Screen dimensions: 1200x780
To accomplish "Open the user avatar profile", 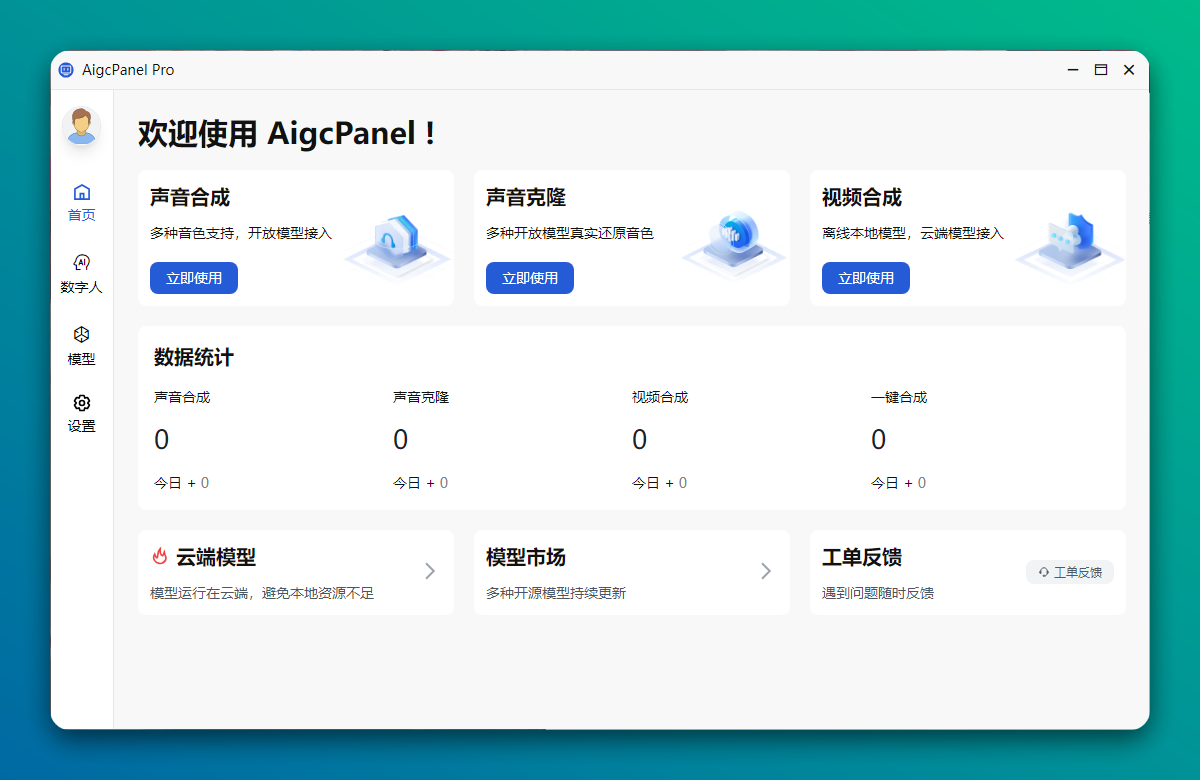I will pos(81,127).
